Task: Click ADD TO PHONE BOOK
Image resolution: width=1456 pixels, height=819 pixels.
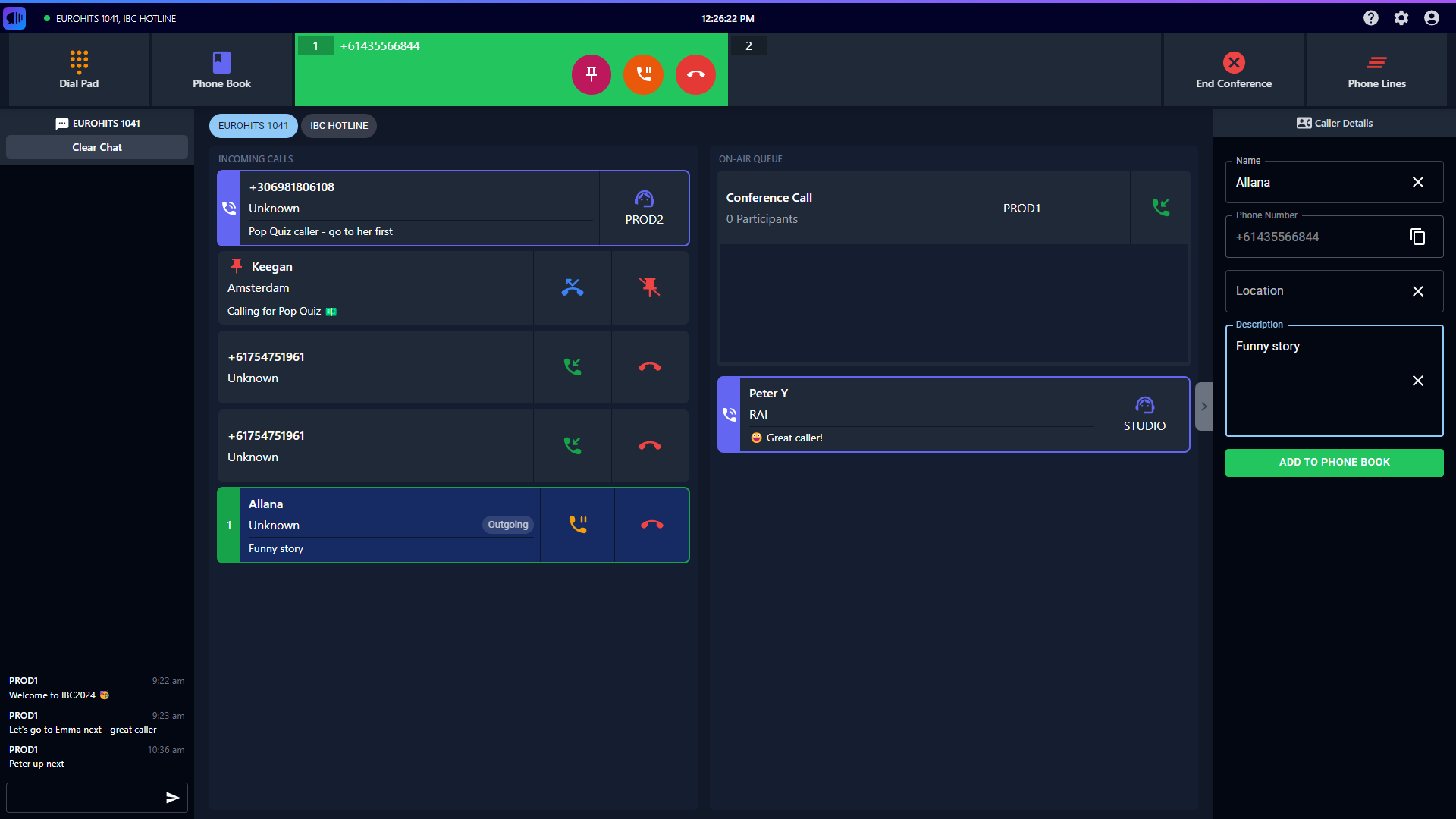Action: pyautogui.click(x=1333, y=463)
